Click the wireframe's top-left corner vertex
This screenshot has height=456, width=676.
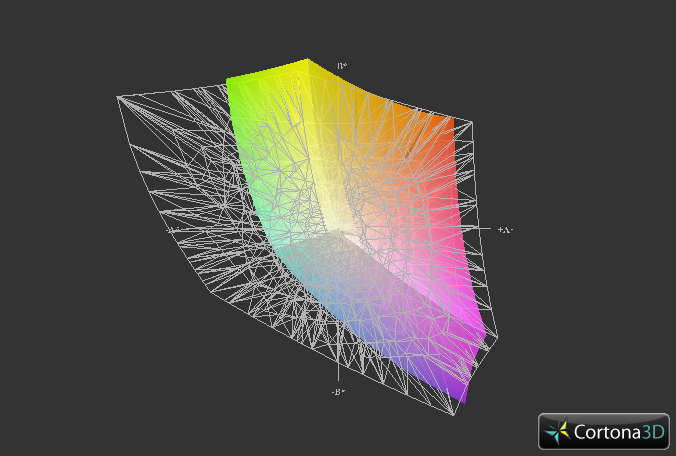pyautogui.click(x=118, y=96)
